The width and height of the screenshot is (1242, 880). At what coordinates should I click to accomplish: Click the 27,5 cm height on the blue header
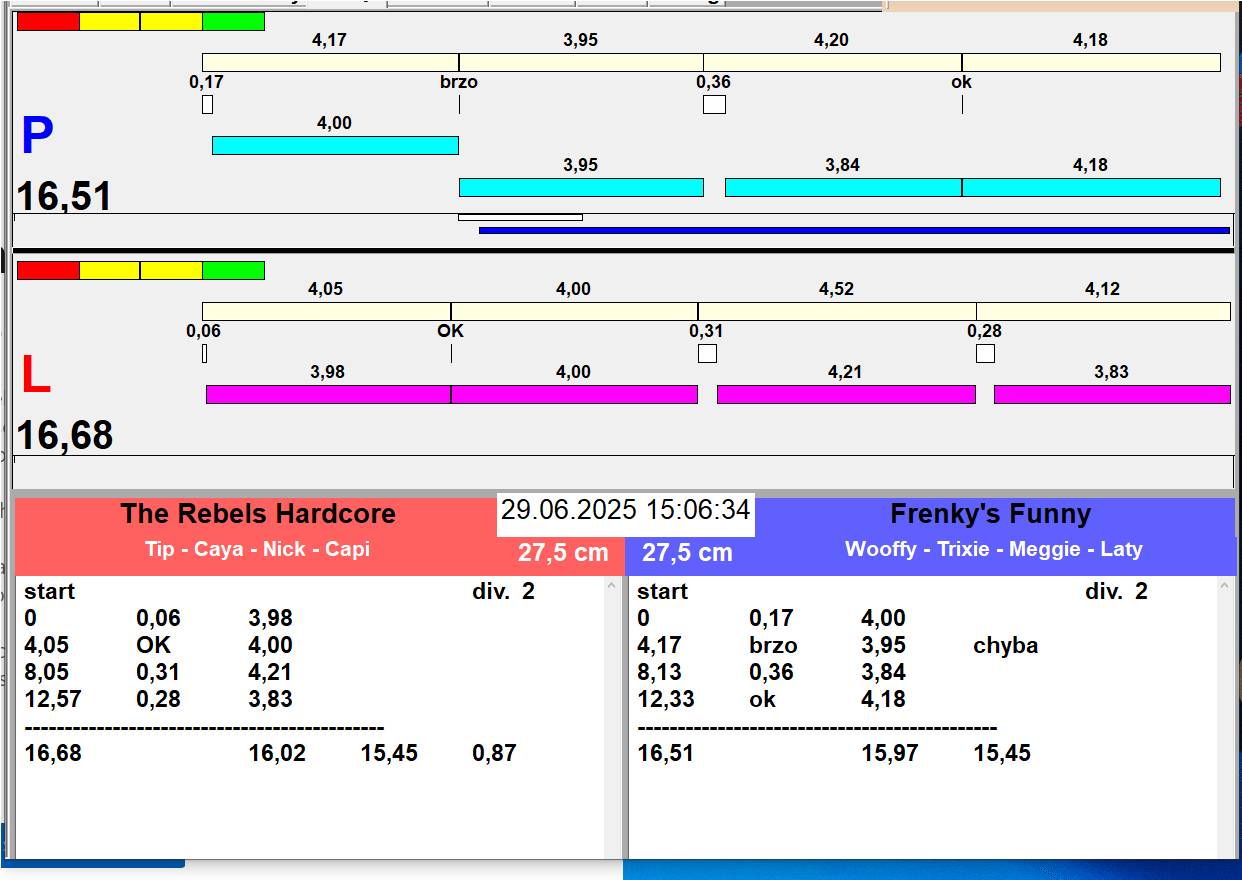coord(687,553)
